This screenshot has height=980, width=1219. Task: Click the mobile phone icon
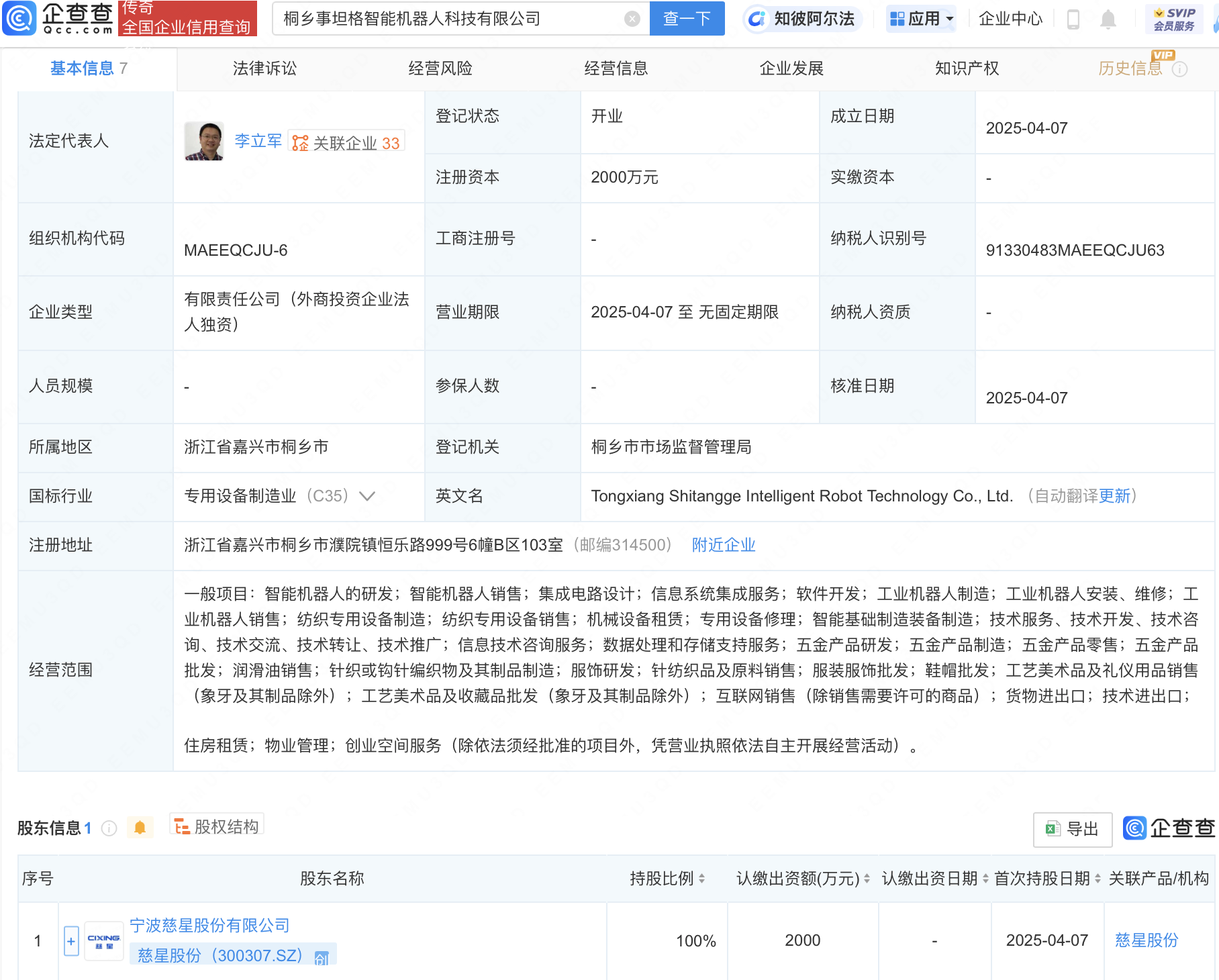1073,19
